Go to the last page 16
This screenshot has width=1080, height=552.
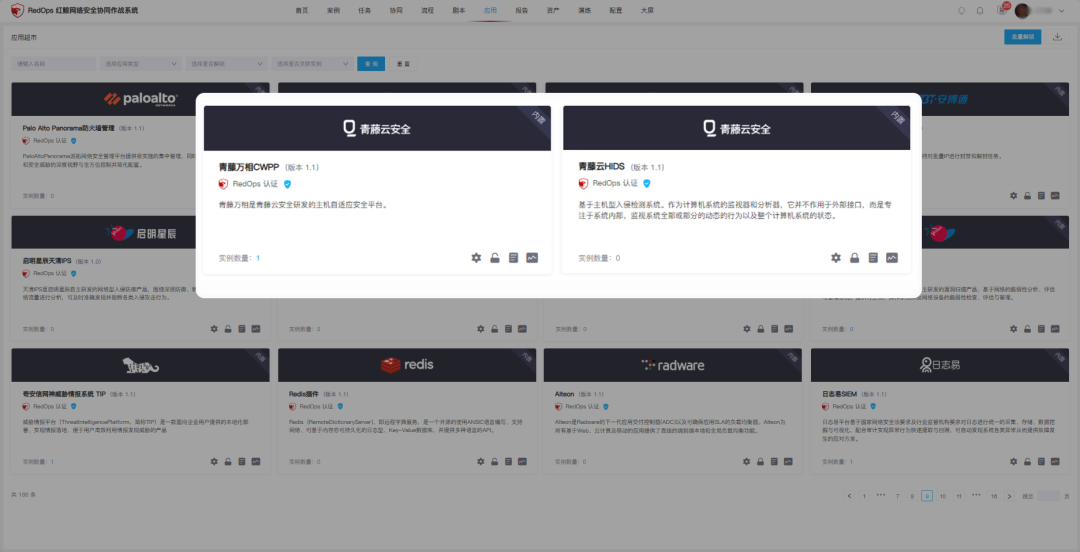pyautogui.click(x=994, y=495)
